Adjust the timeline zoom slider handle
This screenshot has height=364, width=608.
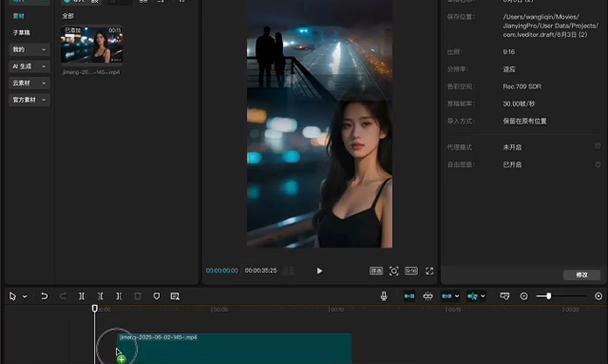coord(549,296)
